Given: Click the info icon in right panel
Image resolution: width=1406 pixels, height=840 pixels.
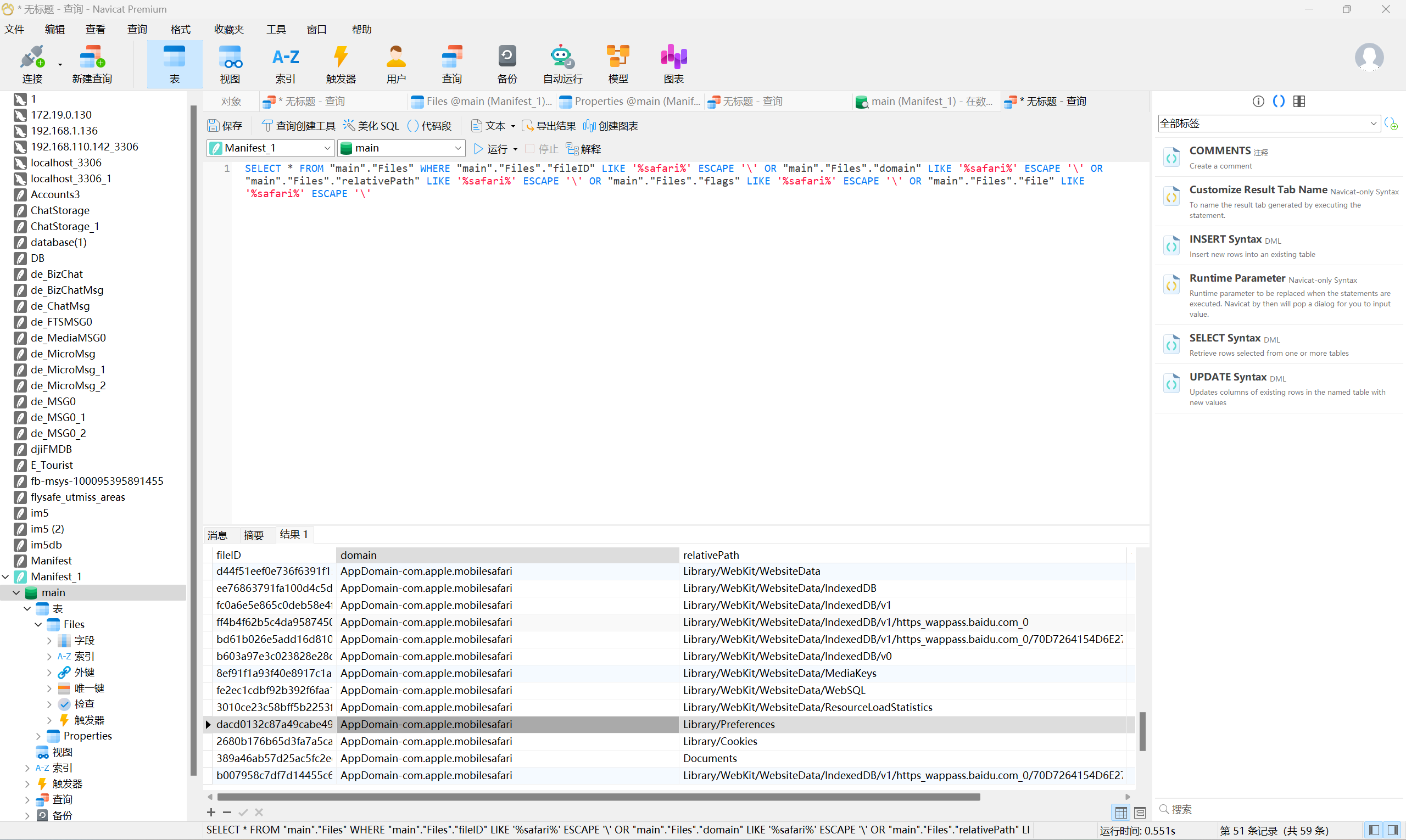Looking at the screenshot, I should tap(1258, 102).
